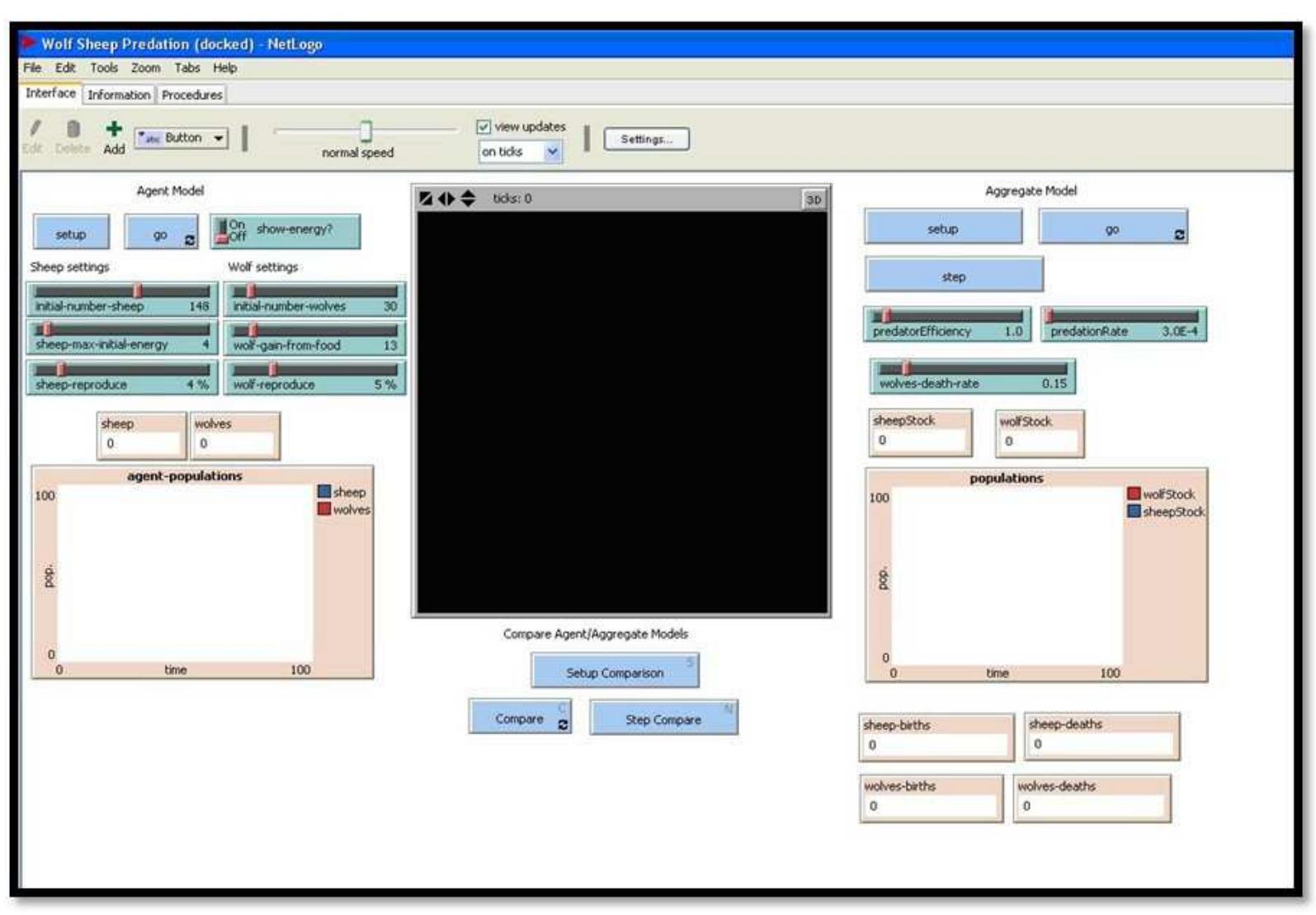Click the Delete trash icon in toolbar
This screenshot has width=1316, height=915.
[73, 129]
